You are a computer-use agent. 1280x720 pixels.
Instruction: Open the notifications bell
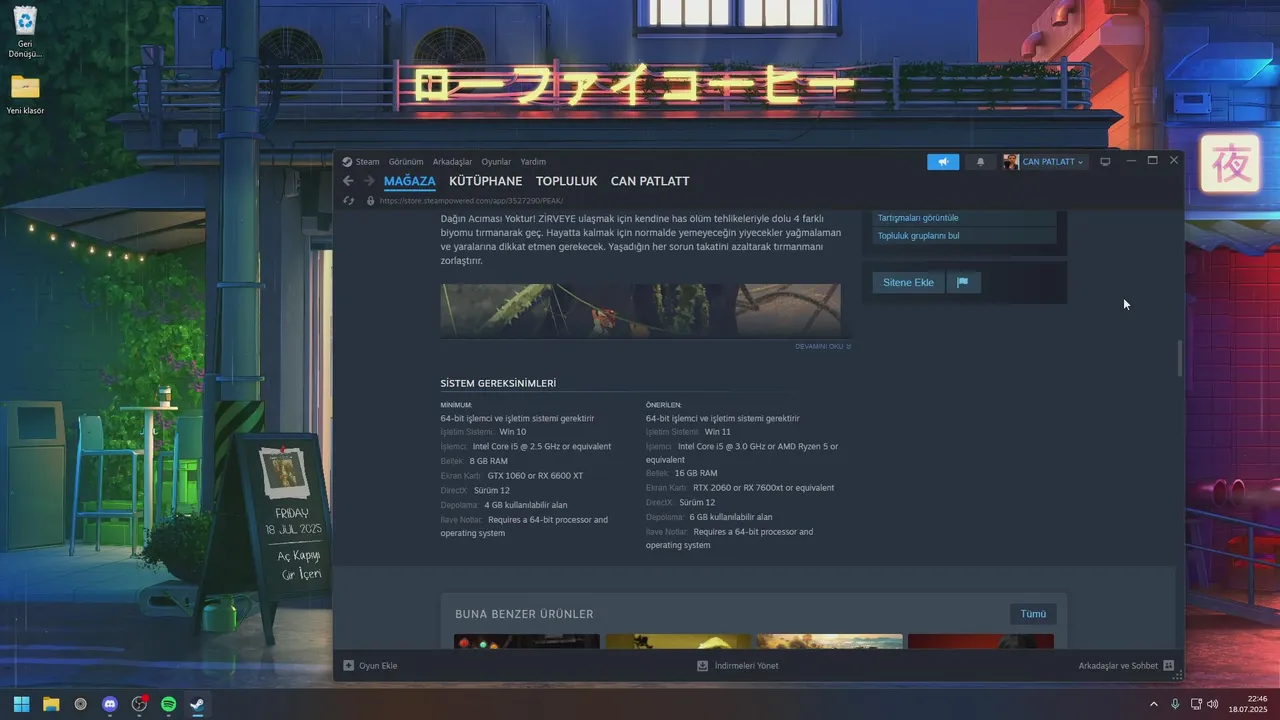[980, 162]
